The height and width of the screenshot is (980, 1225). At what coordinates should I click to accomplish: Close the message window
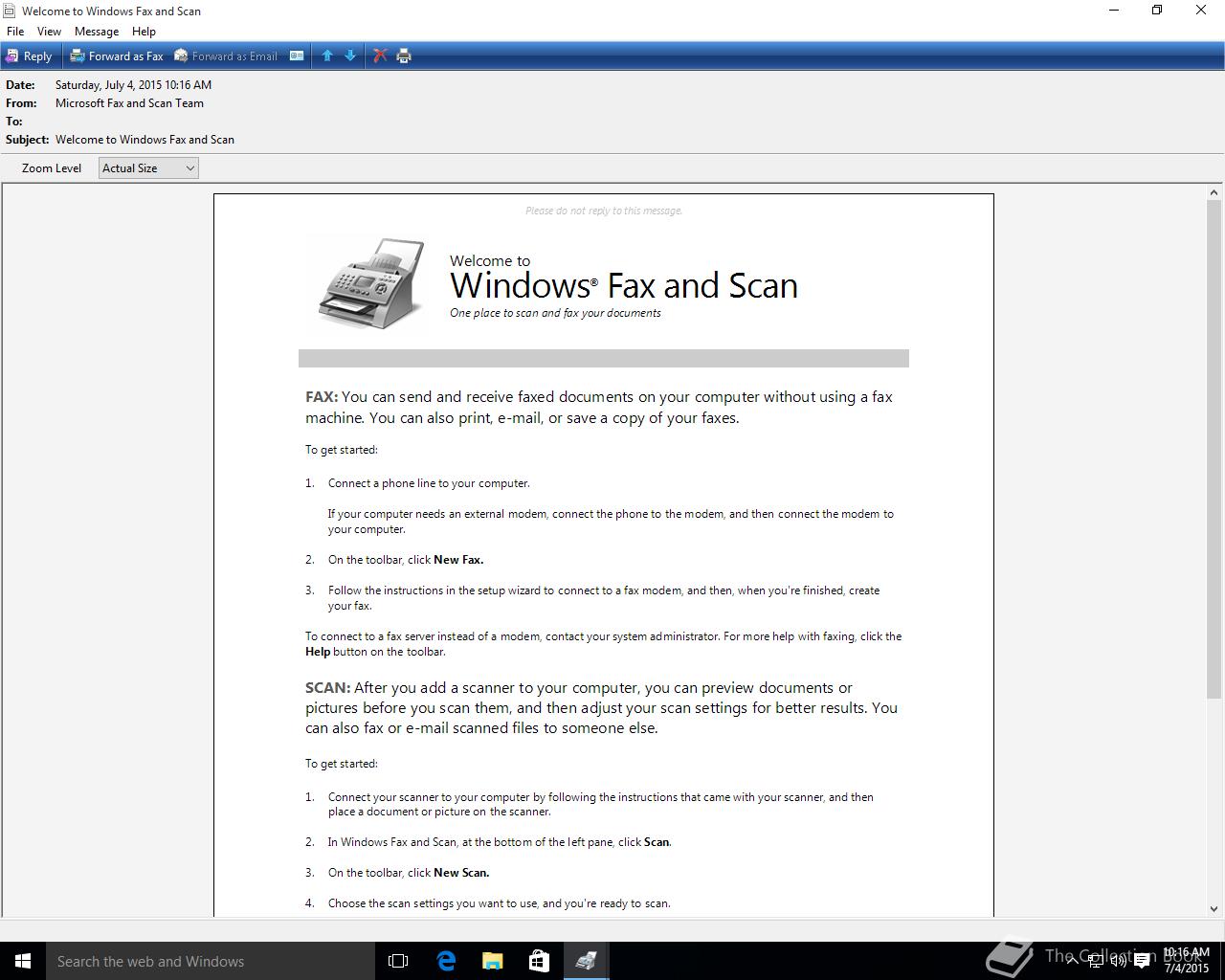click(x=1201, y=11)
